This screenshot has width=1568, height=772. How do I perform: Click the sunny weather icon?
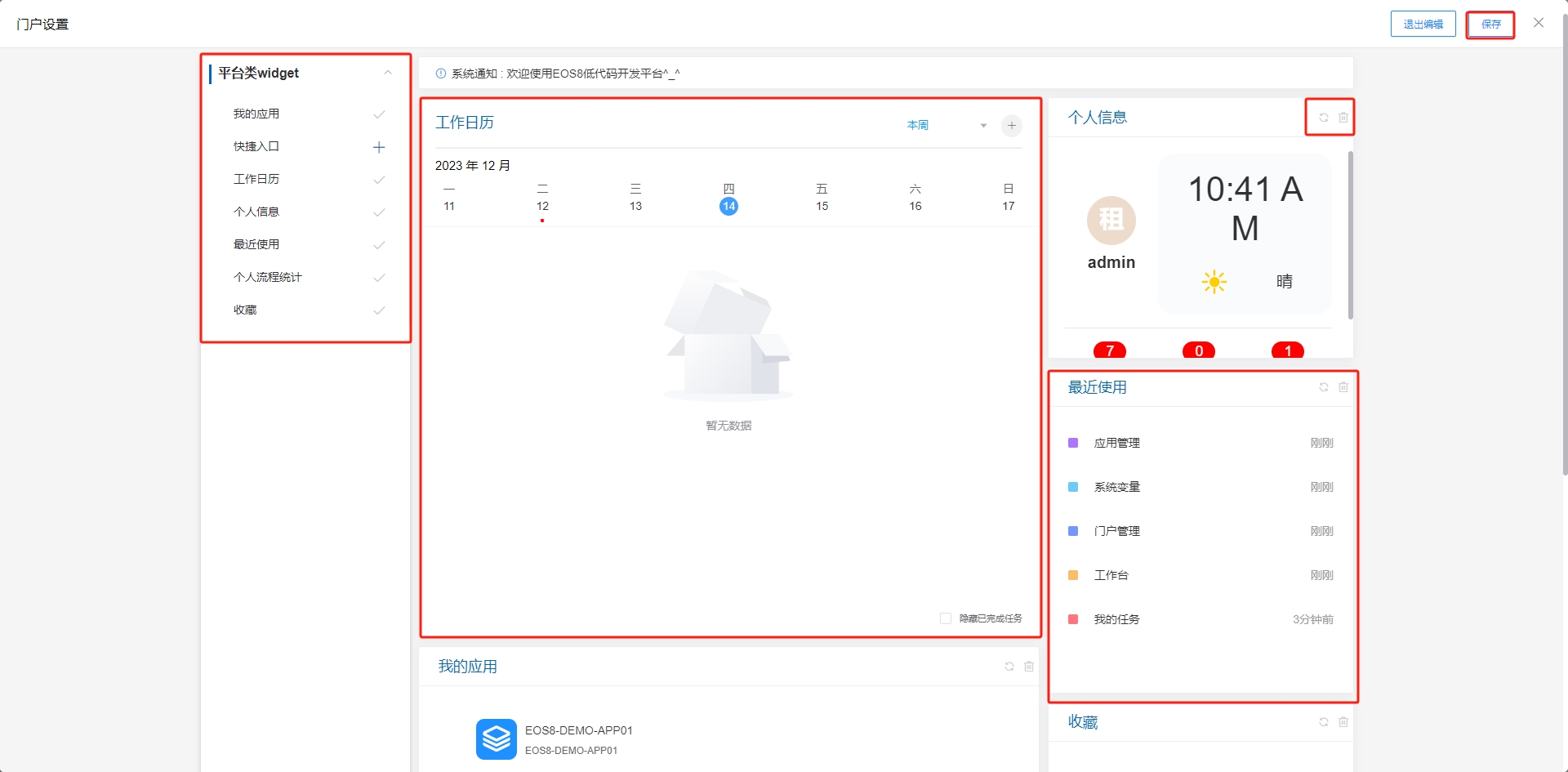pos(1214,281)
